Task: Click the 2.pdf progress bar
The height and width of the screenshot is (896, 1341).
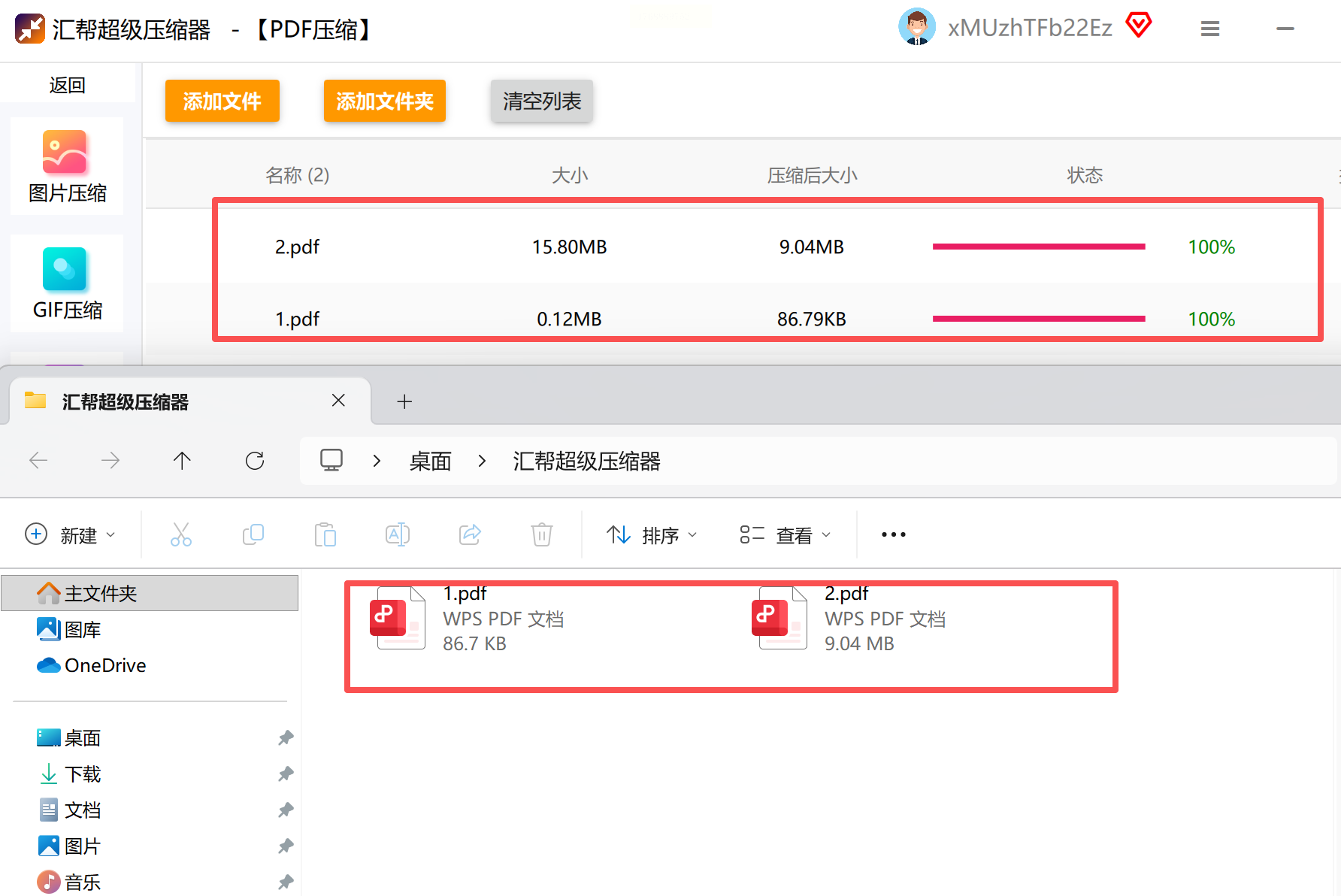Action: click(x=1039, y=247)
